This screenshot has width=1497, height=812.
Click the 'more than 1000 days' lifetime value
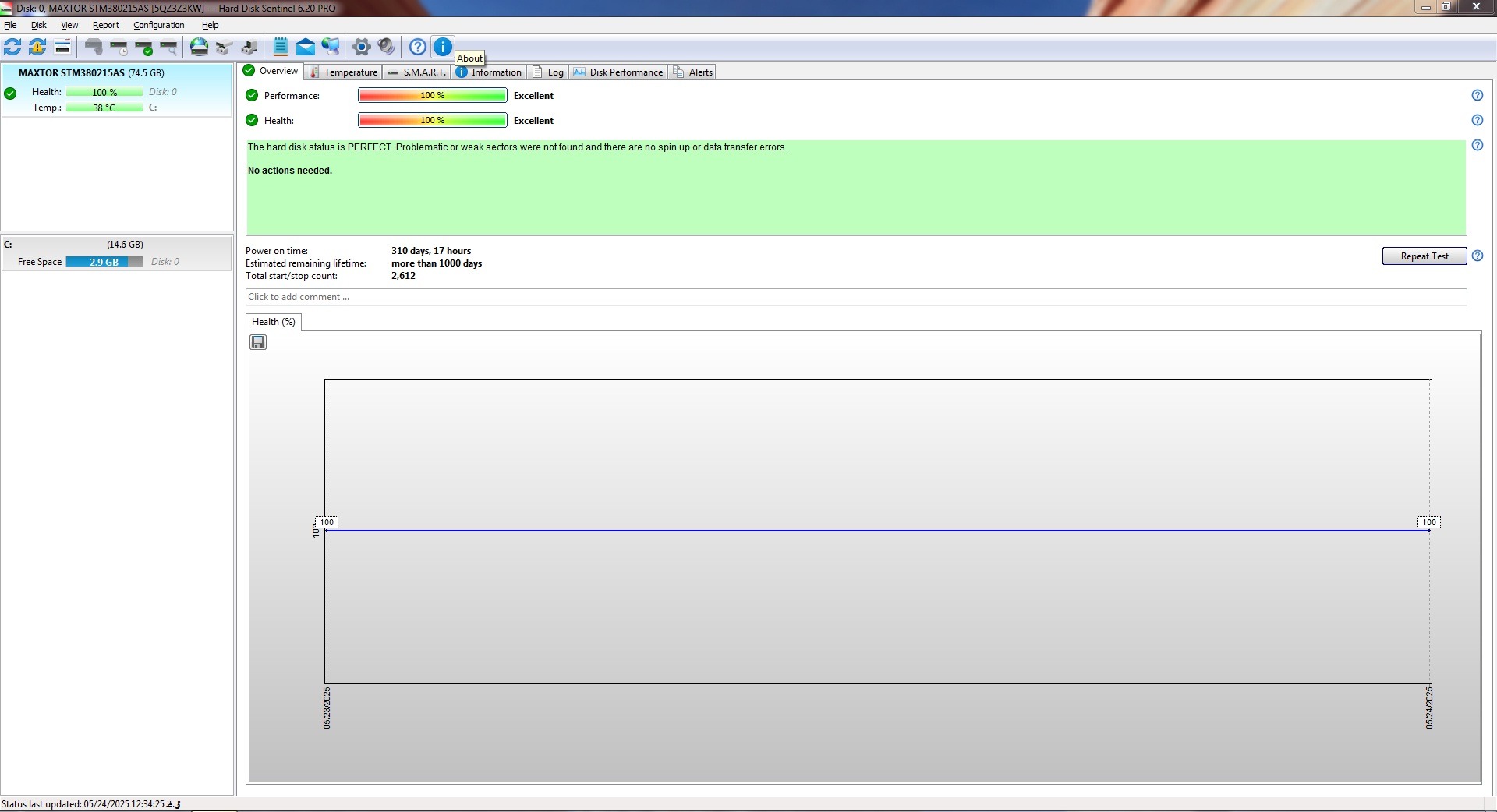[437, 263]
